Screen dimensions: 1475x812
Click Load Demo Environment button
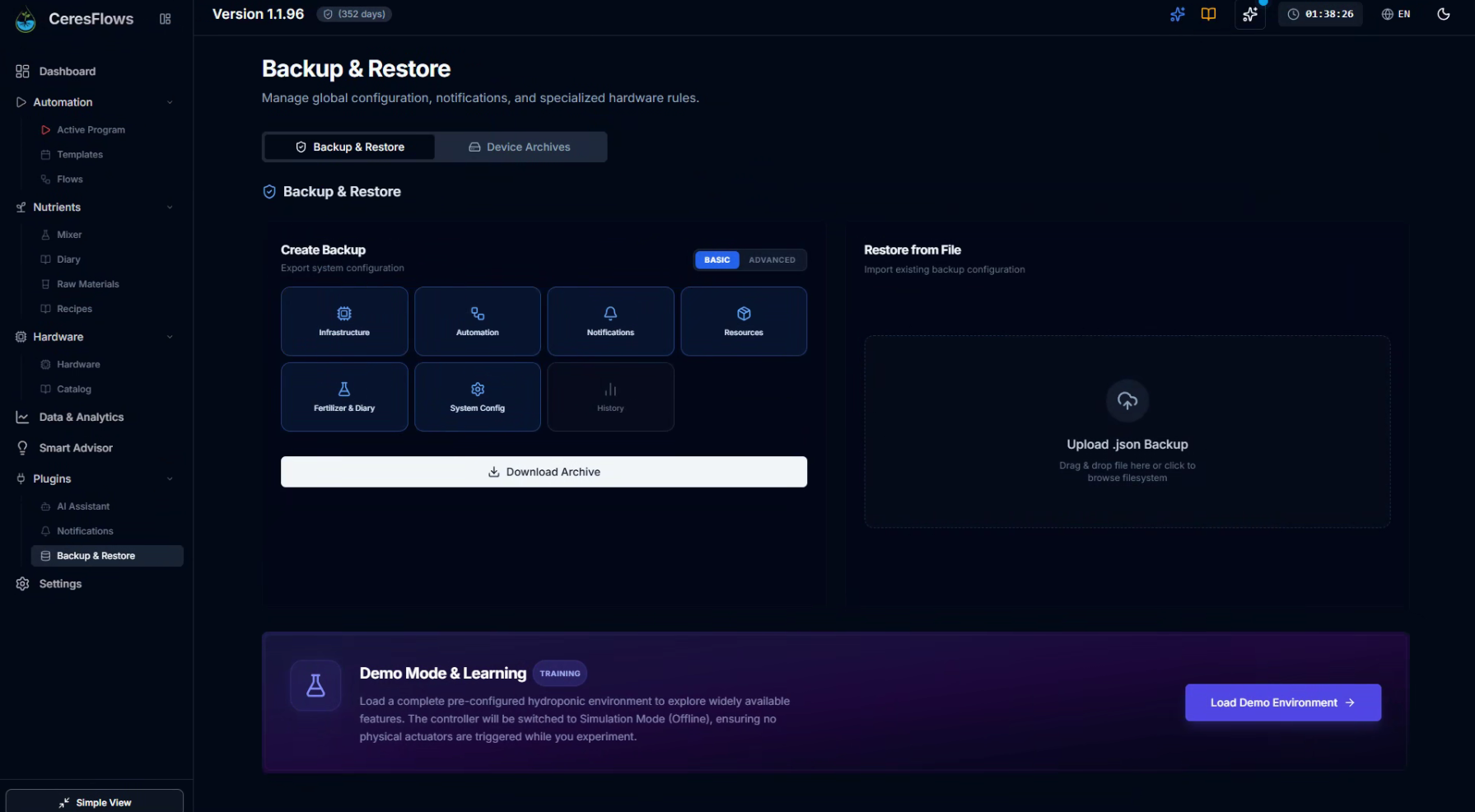1283,702
